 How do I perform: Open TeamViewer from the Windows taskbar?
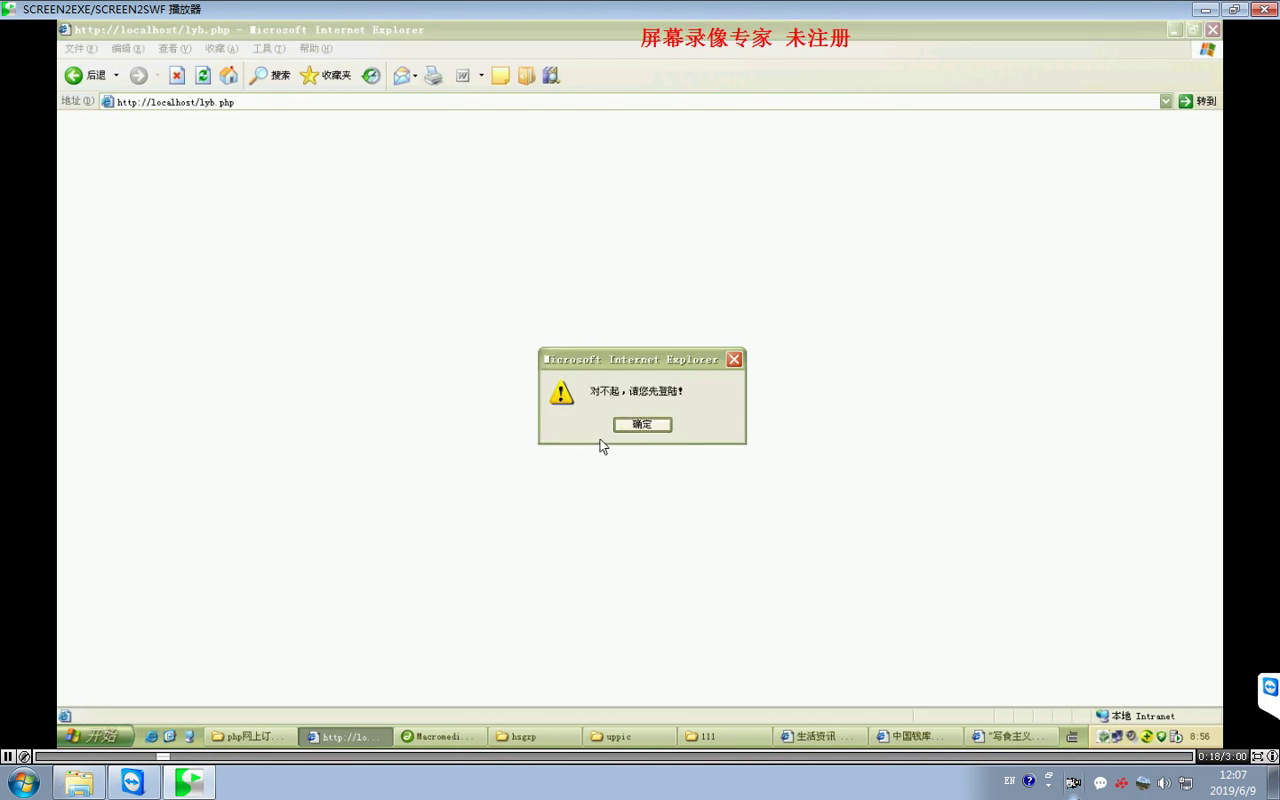tap(133, 782)
